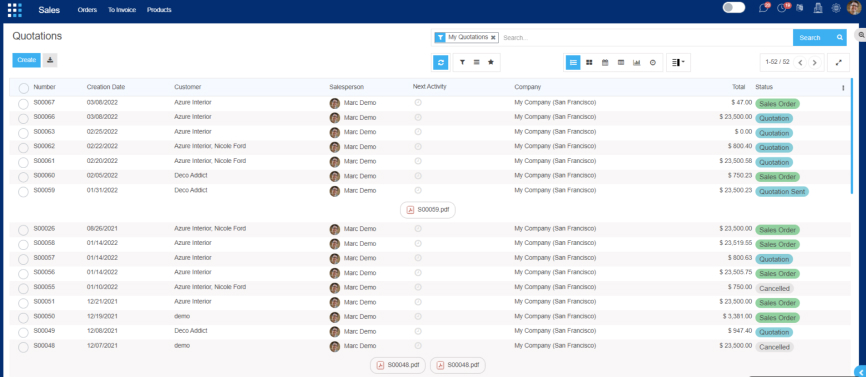Screen dimensions: 866x377
Task: Toggle the switch in the top bar
Action: (733, 8)
